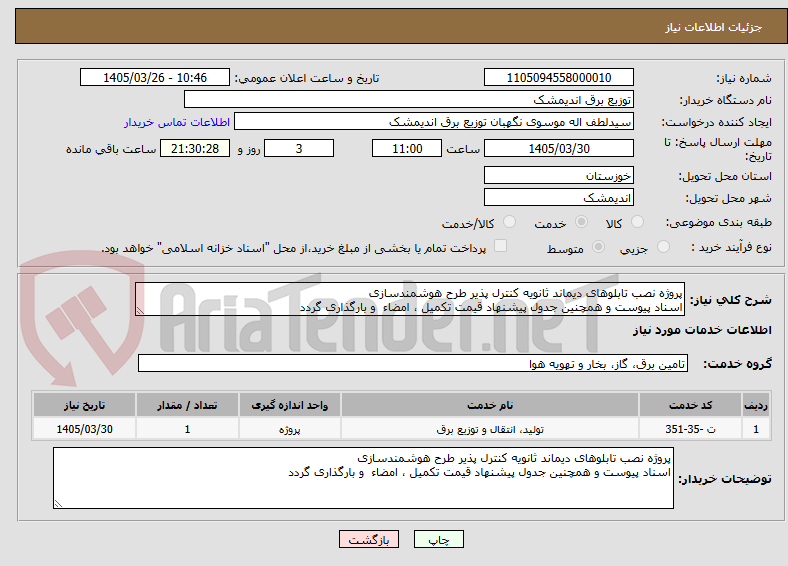
Task: Select the کالا/خدمت radio button
Action: click(509, 222)
